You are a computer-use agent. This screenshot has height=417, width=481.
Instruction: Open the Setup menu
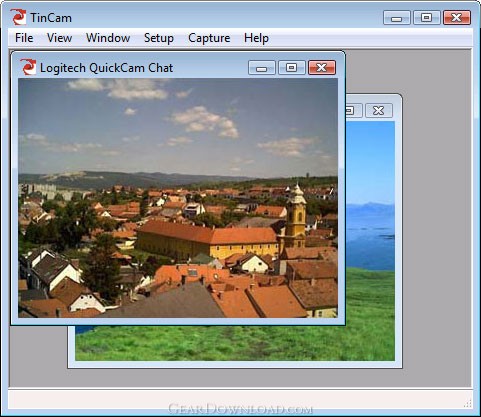point(159,38)
